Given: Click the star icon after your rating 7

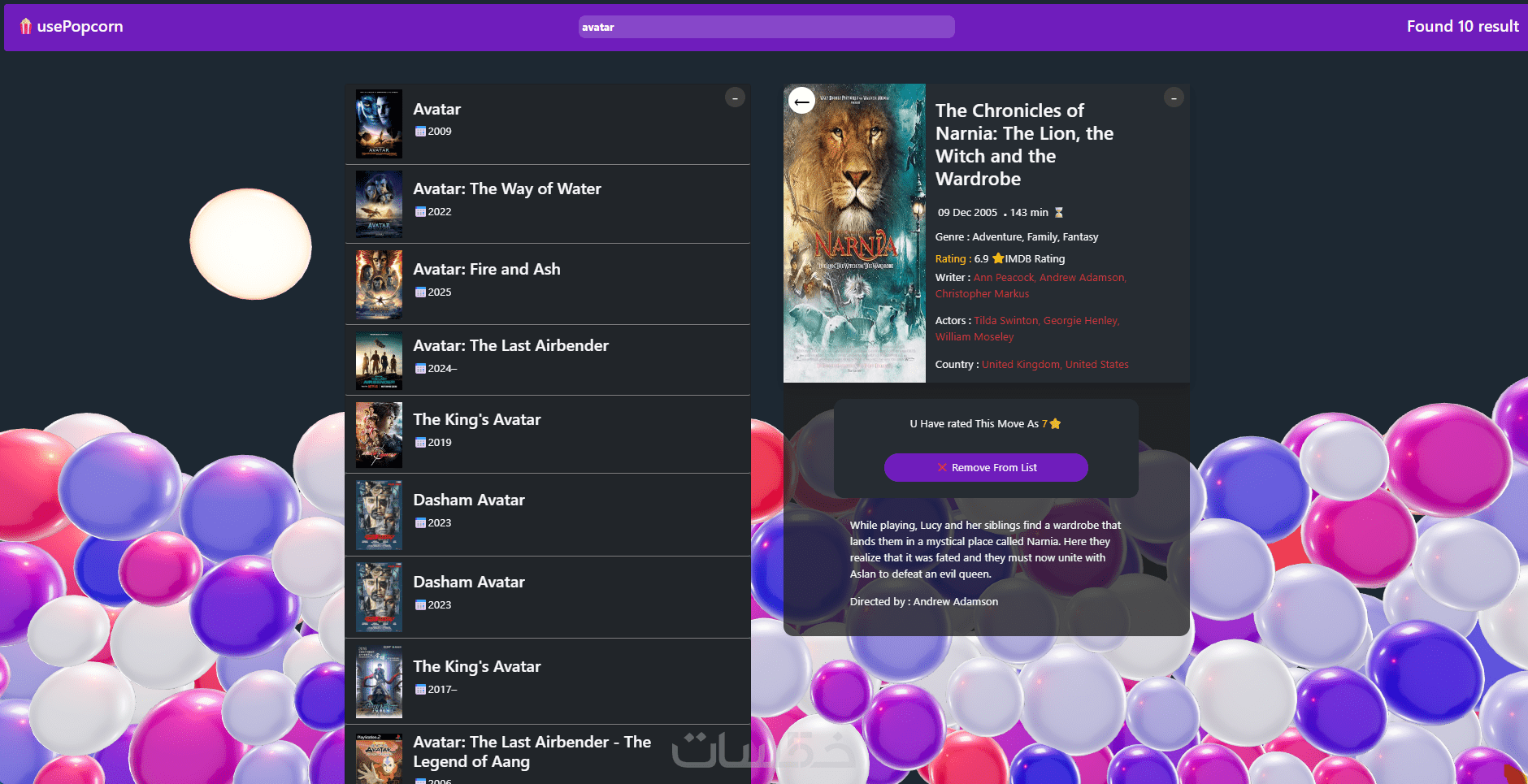Looking at the screenshot, I should (1055, 423).
